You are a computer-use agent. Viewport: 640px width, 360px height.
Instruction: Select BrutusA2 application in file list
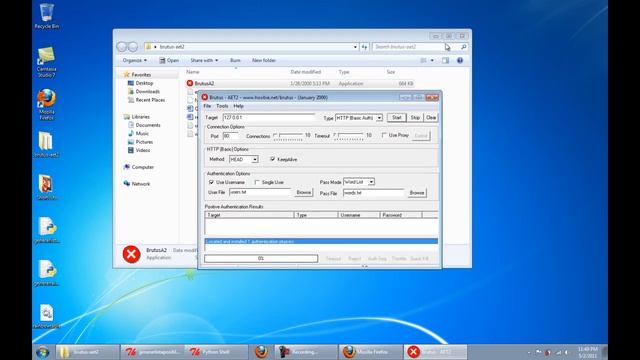(x=299, y=83)
